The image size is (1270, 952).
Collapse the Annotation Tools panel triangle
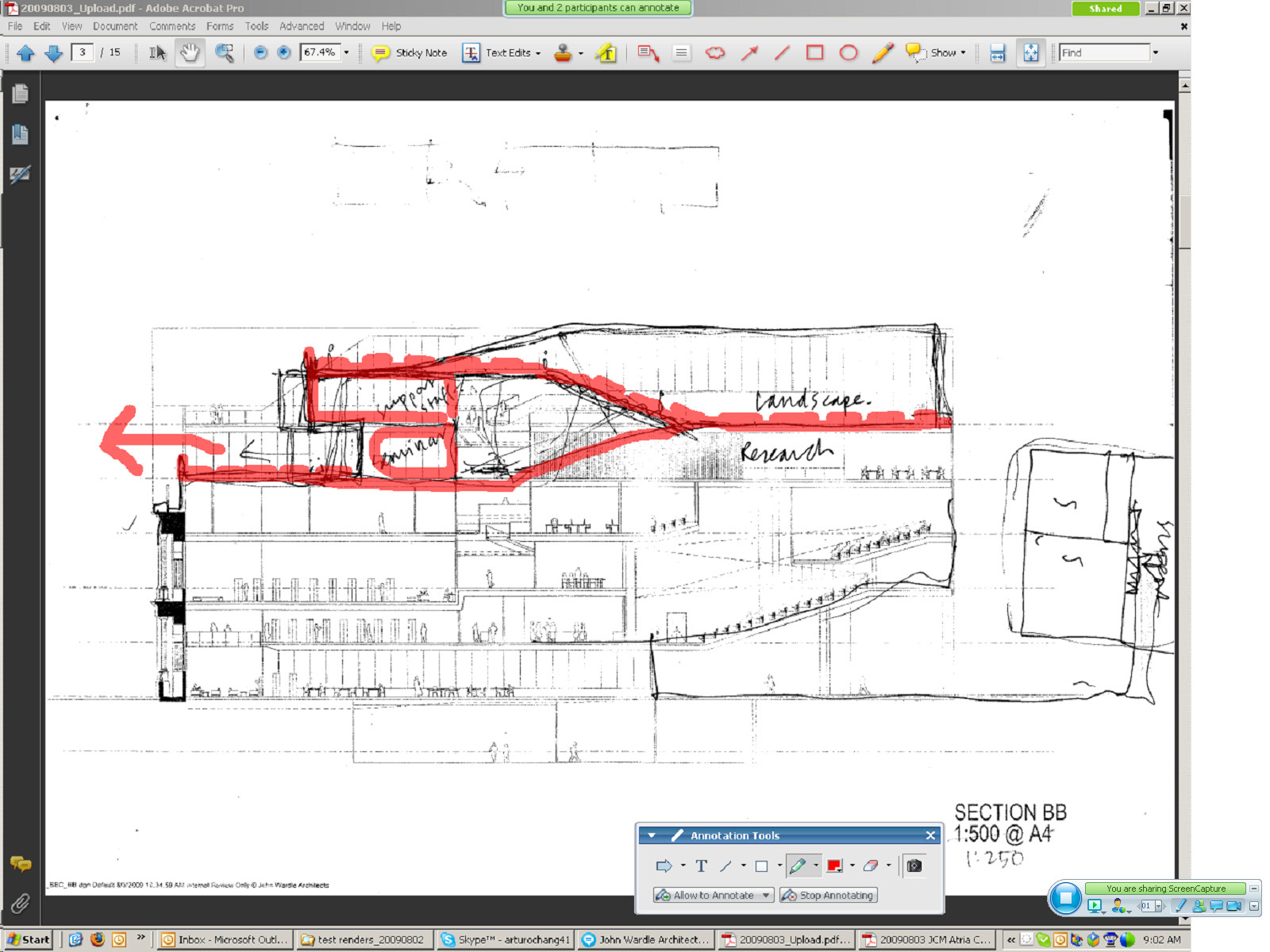[x=652, y=835]
